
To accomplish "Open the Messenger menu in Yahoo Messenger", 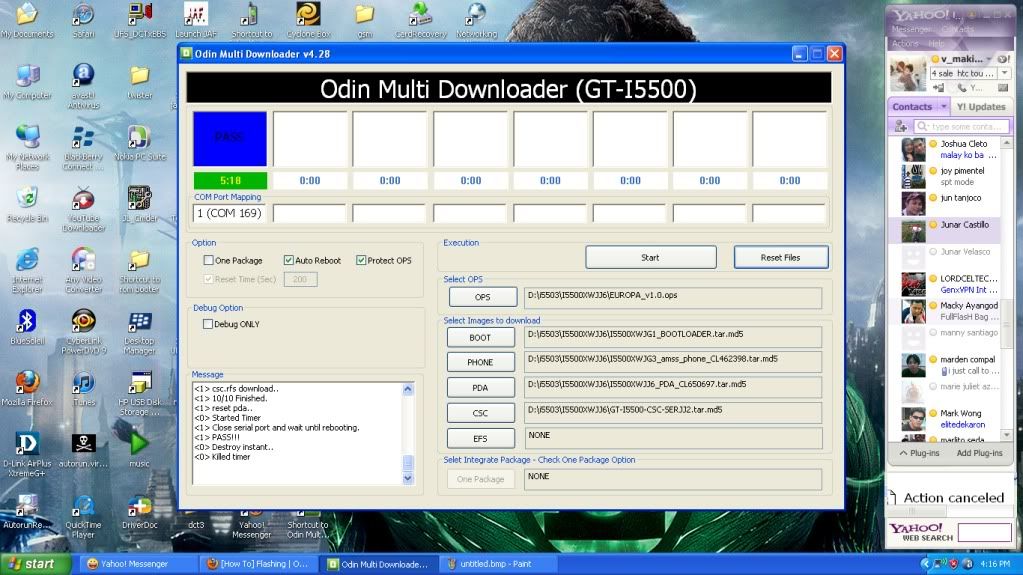I will (x=911, y=29).
